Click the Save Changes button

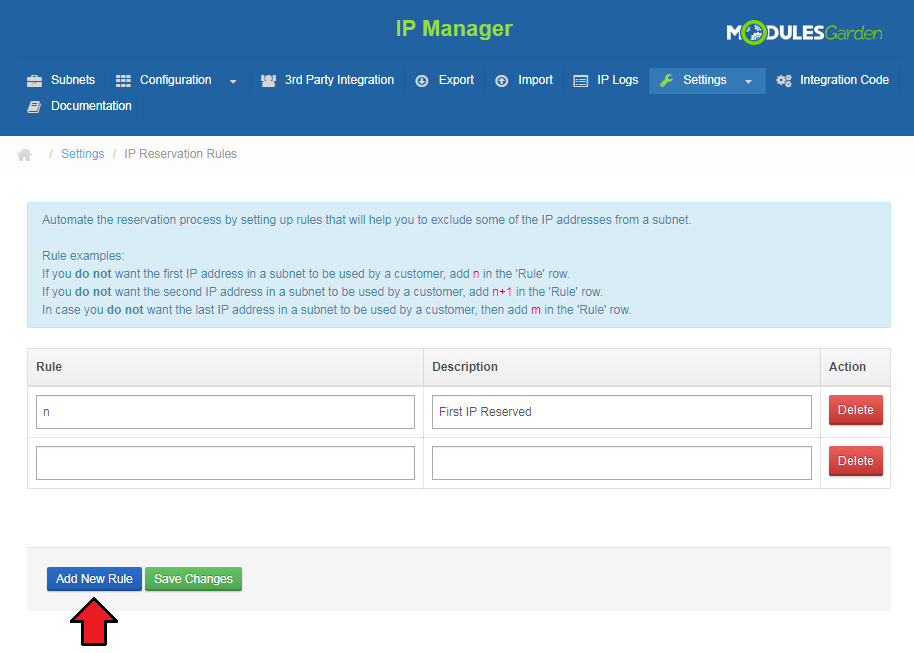[193, 579]
